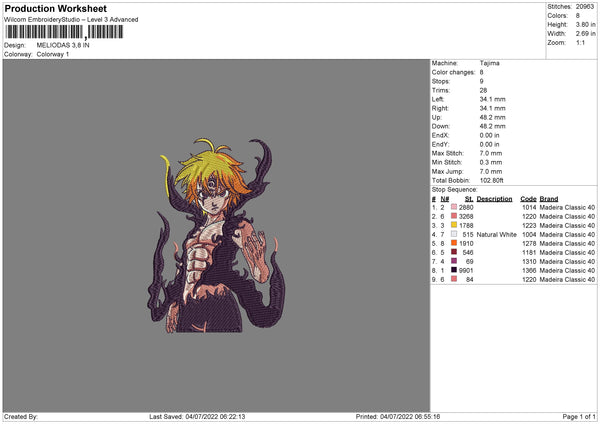Click the Stitches value 20963
600x424 pixels.
pyautogui.click(x=585, y=7)
